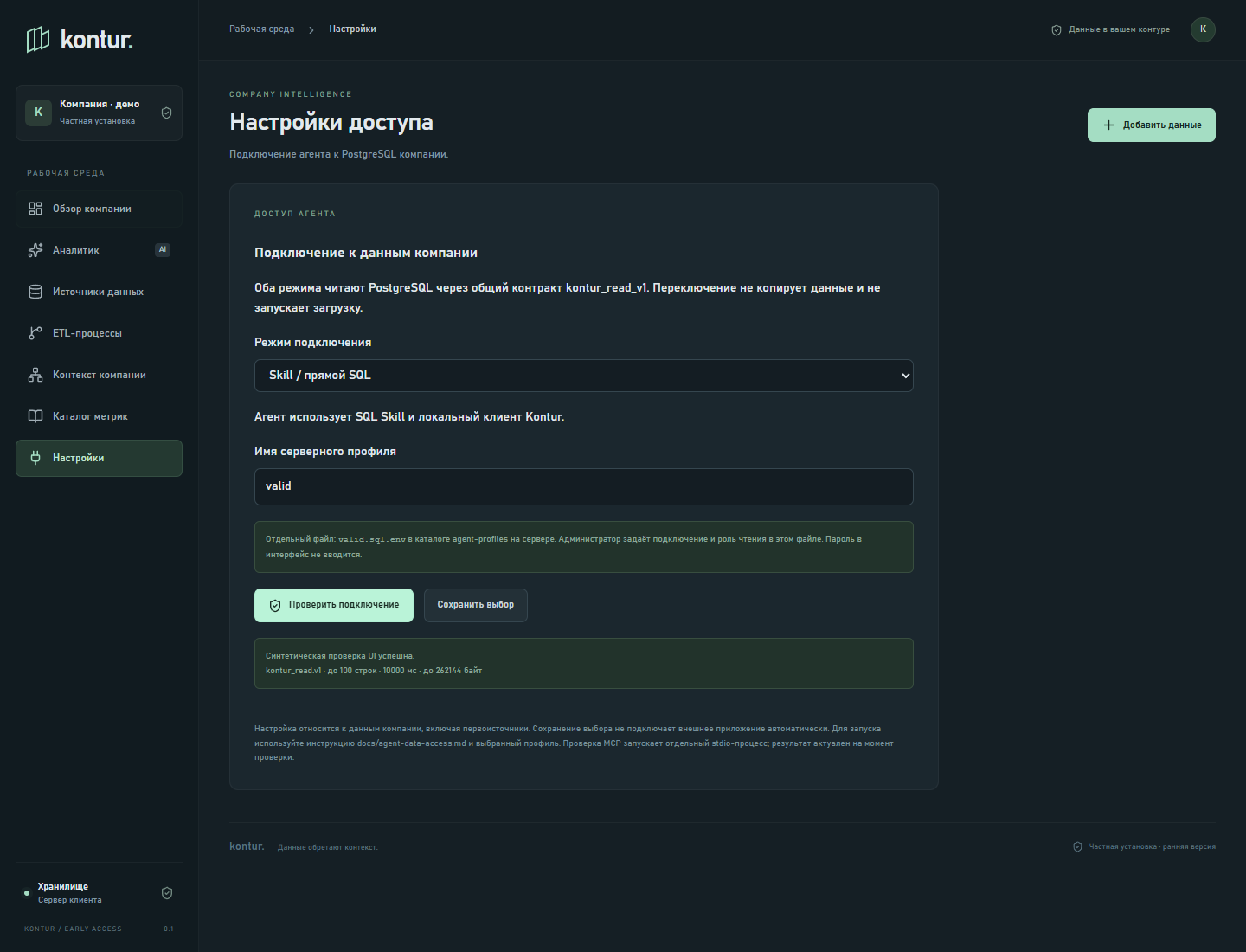
Task: Click the breadcrumb chevron separator
Action: click(x=311, y=30)
